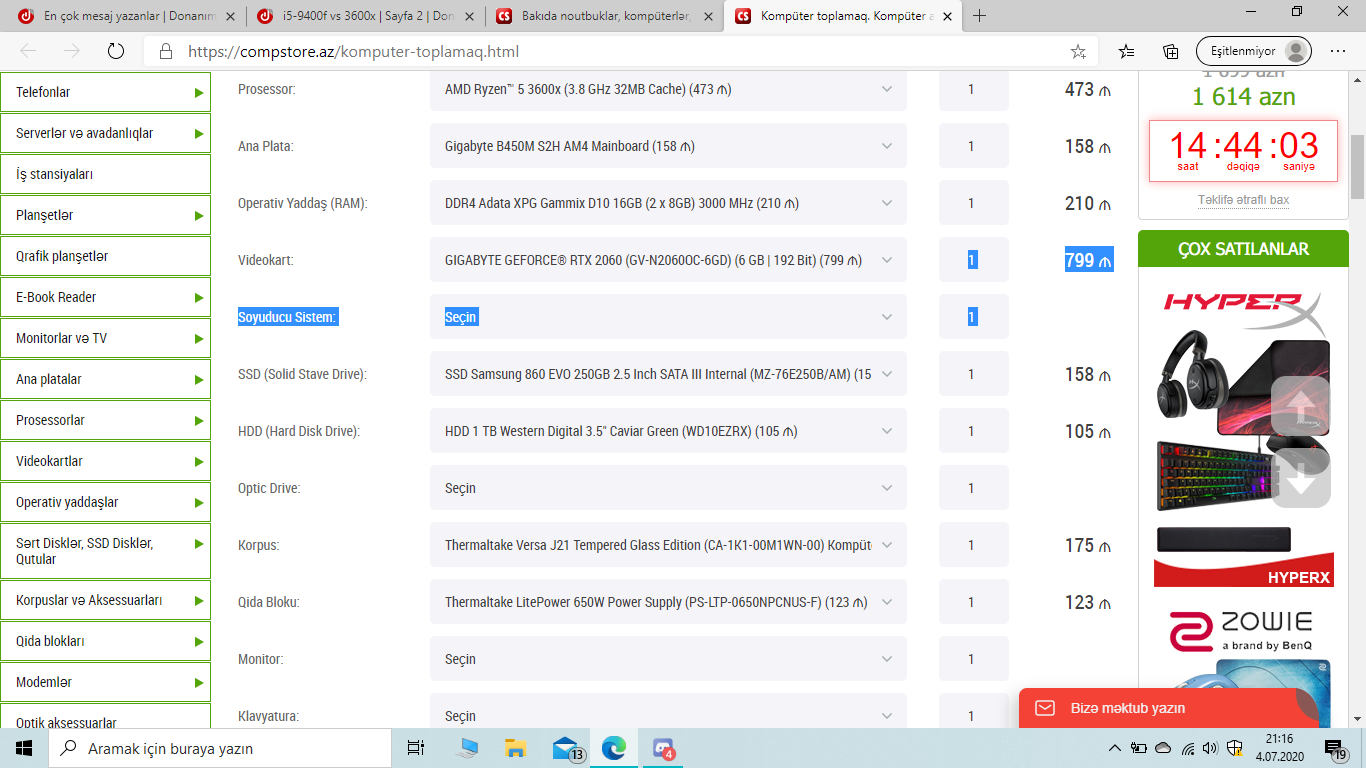Open Monitorlar və TV category
The width and height of the screenshot is (1366, 768).
pos(105,338)
